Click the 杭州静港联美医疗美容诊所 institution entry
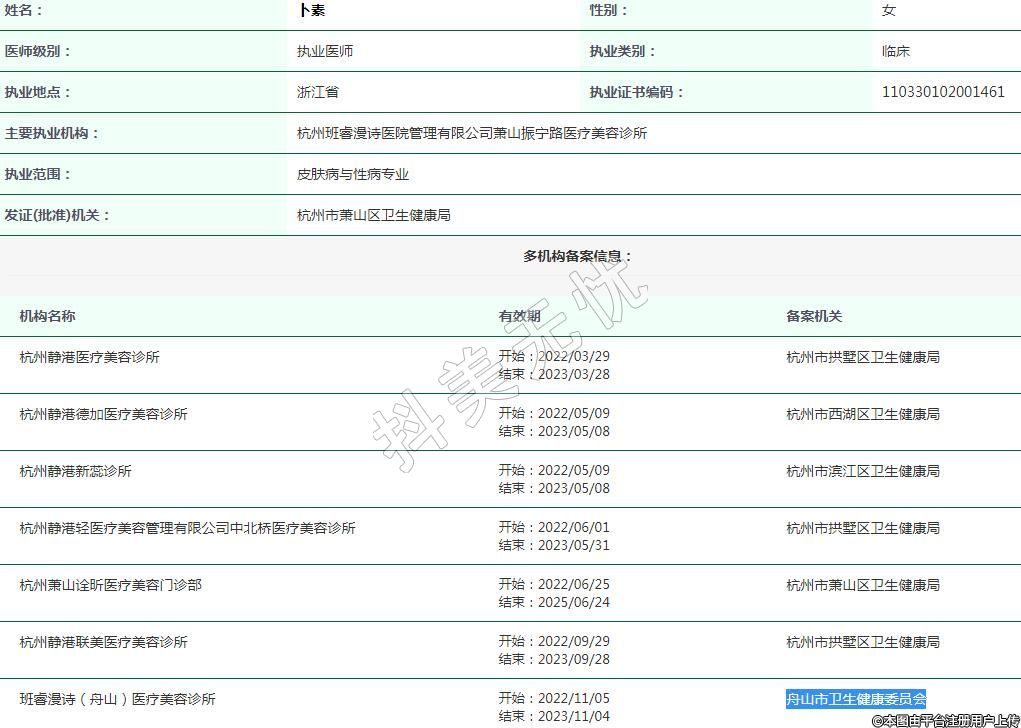Image resolution: width=1021 pixels, height=728 pixels. click(x=103, y=642)
